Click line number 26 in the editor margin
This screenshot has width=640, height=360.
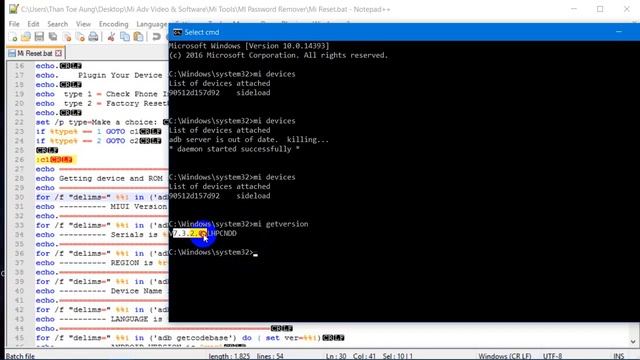coord(19,160)
